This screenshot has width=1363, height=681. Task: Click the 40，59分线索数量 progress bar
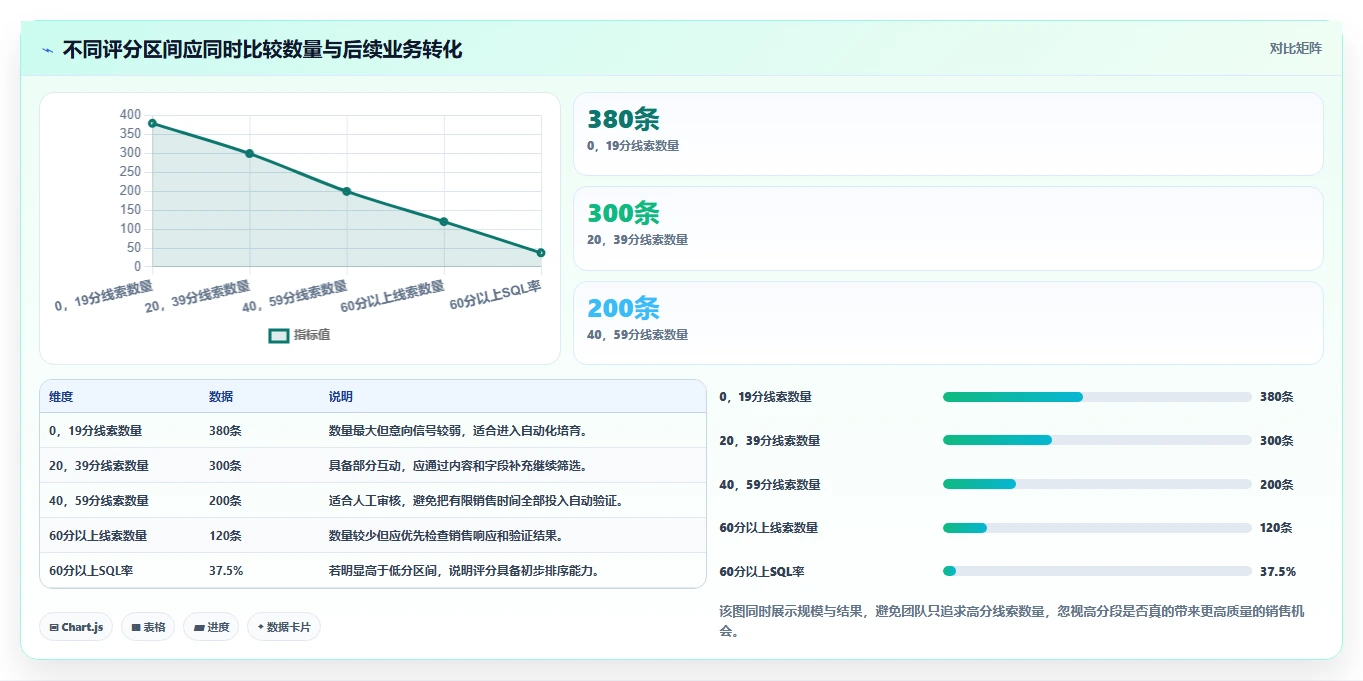[1097, 484]
